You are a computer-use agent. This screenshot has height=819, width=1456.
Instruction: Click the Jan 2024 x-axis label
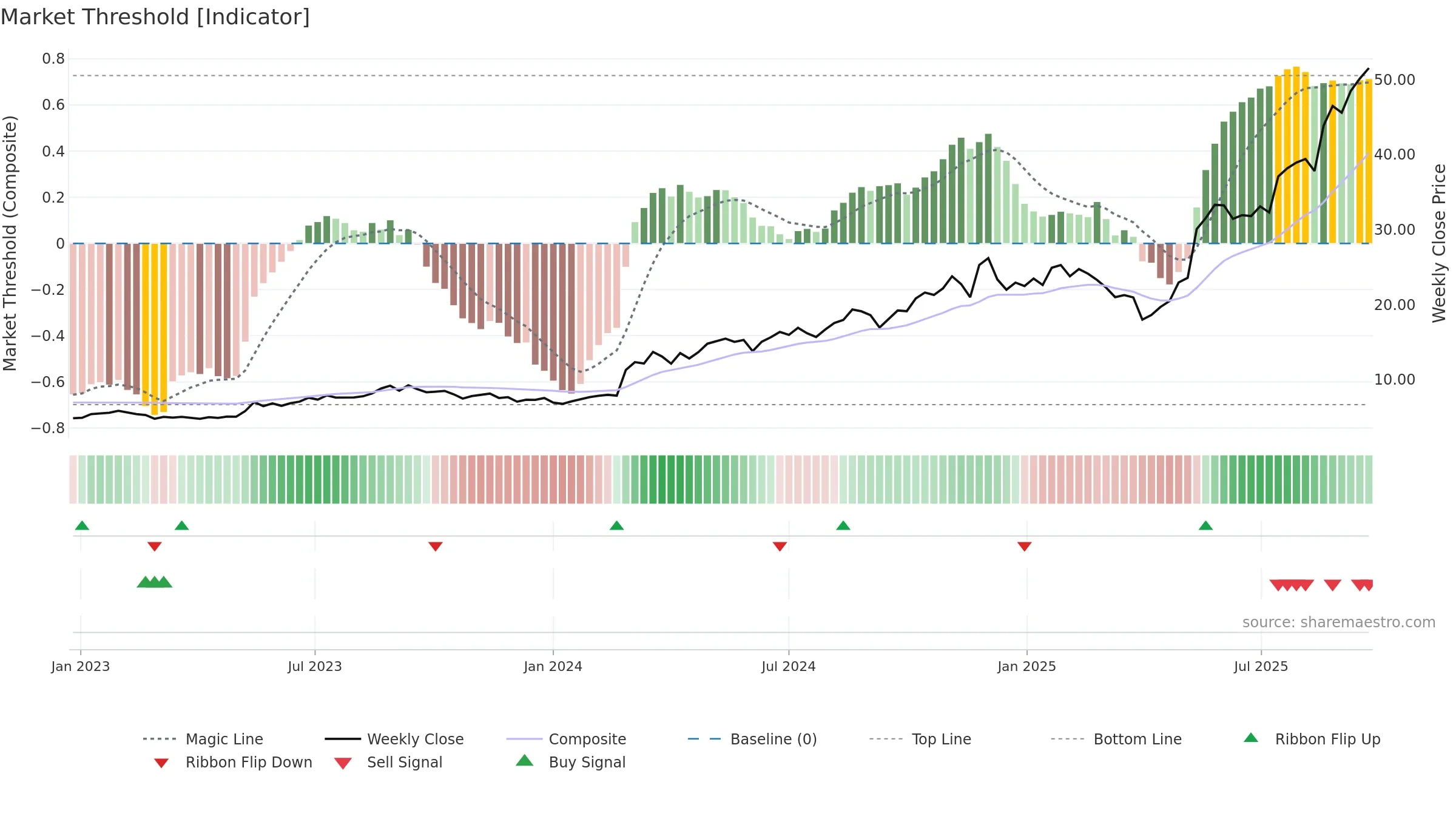point(553,667)
